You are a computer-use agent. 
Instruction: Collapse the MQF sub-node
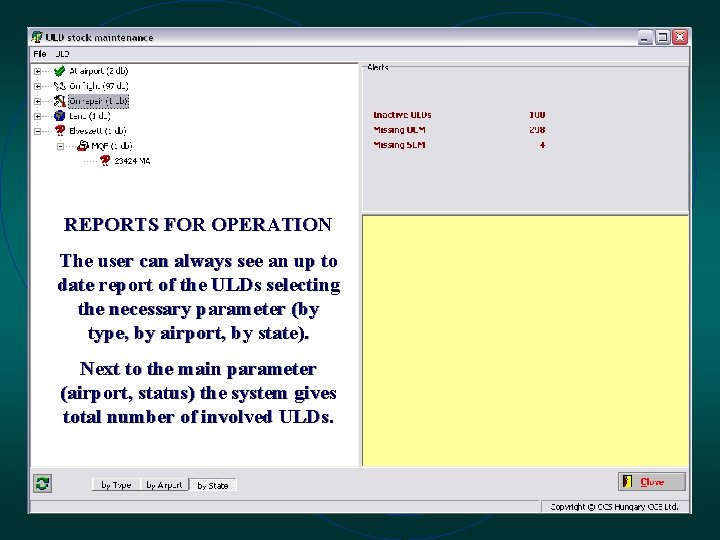pyautogui.click(x=60, y=146)
